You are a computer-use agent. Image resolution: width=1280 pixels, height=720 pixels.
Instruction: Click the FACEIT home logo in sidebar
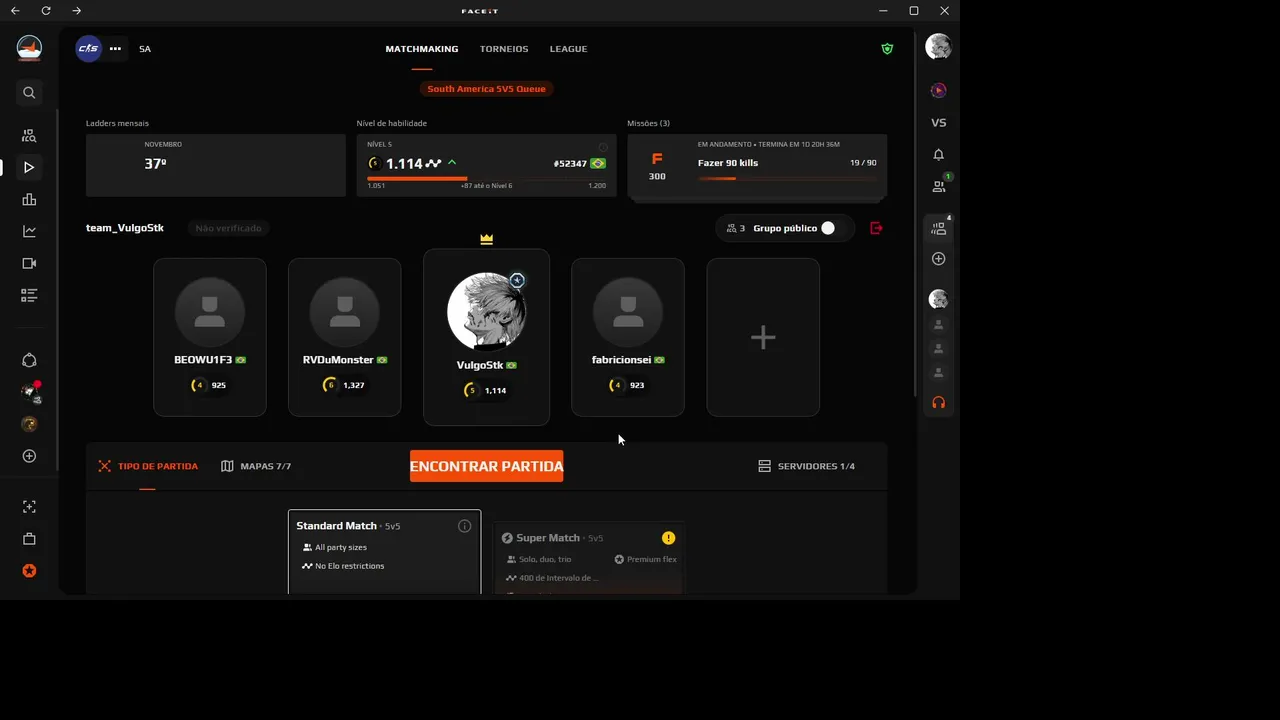[x=29, y=48]
